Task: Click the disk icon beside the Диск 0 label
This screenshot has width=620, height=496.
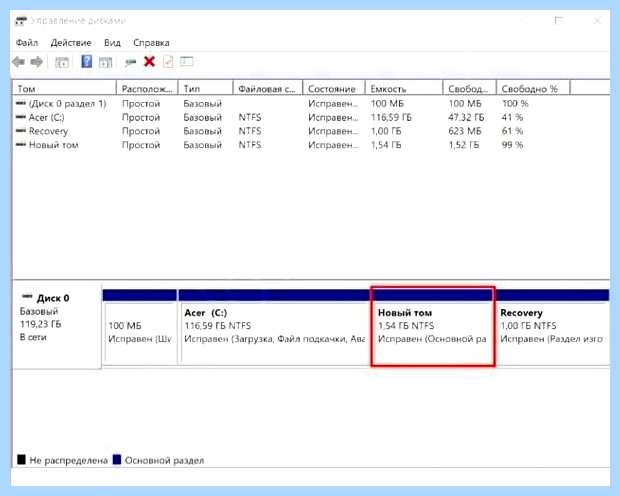Action: click(27, 297)
